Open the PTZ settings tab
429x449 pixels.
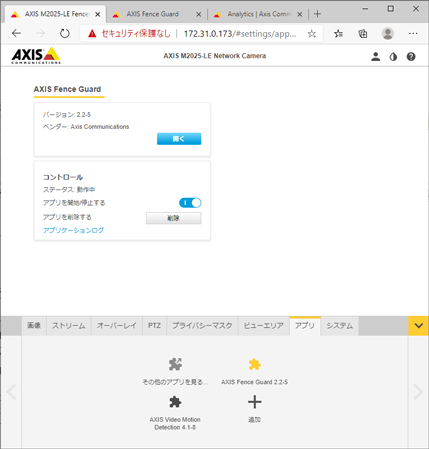click(154, 326)
